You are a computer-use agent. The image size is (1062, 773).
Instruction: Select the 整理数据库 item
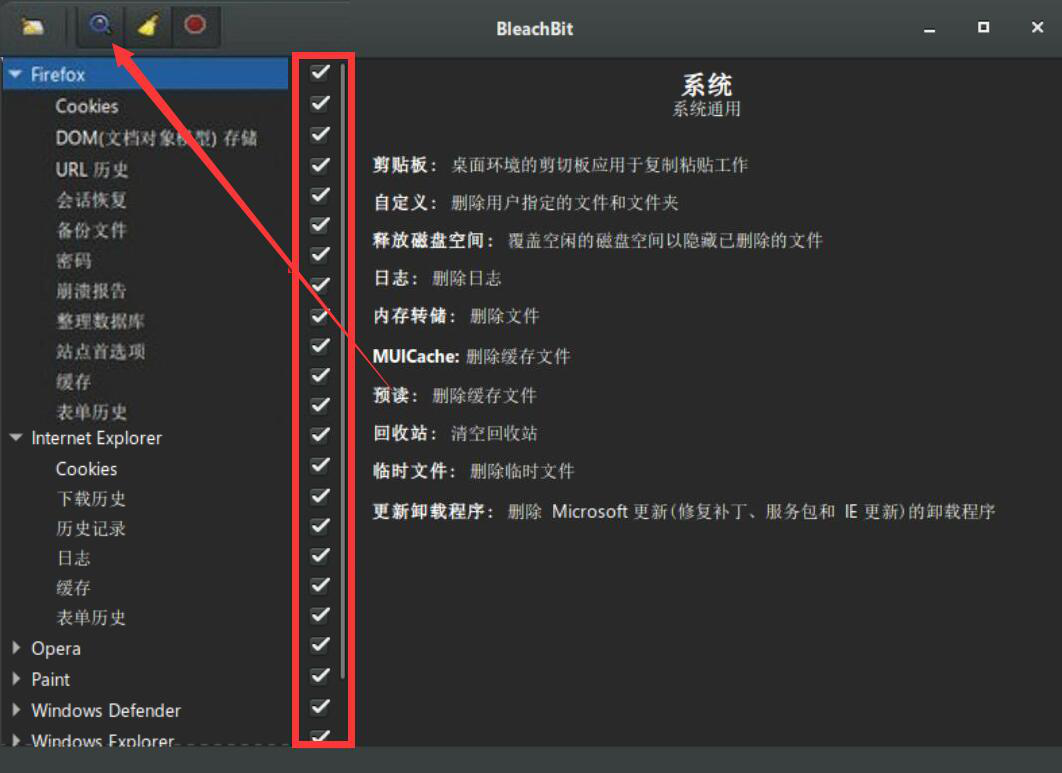(x=100, y=321)
